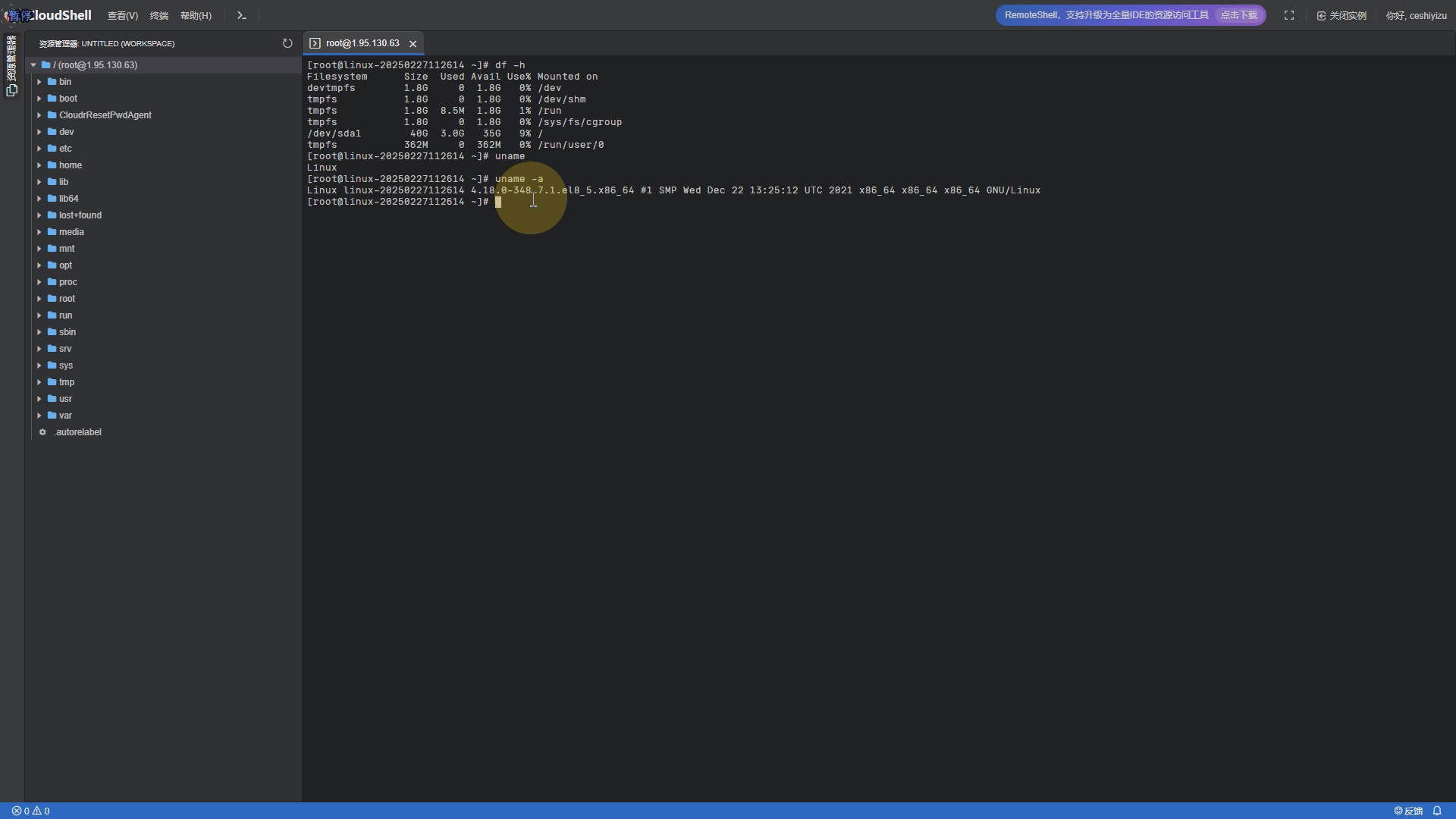The width and height of the screenshot is (1456, 819).
Task: Open the errors and warnings status indicator
Action: (x=30, y=811)
